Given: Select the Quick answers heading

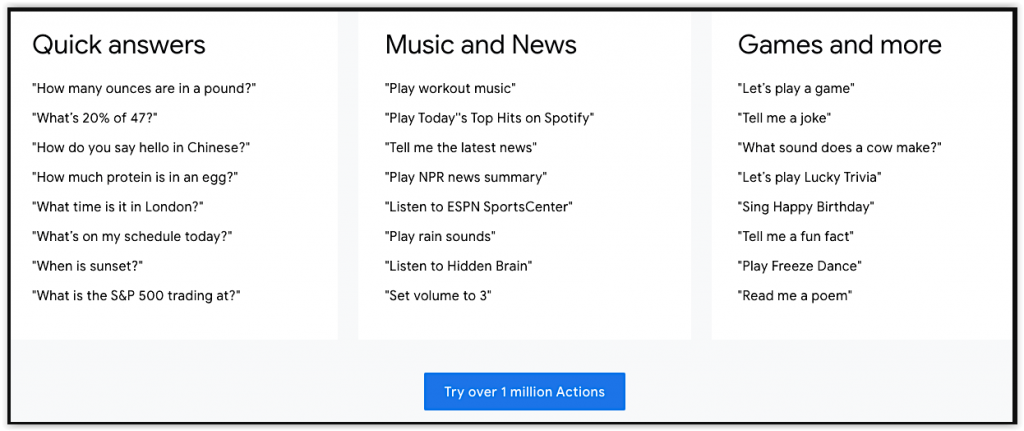Looking at the screenshot, I should pyautogui.click(x=119, y=44).
